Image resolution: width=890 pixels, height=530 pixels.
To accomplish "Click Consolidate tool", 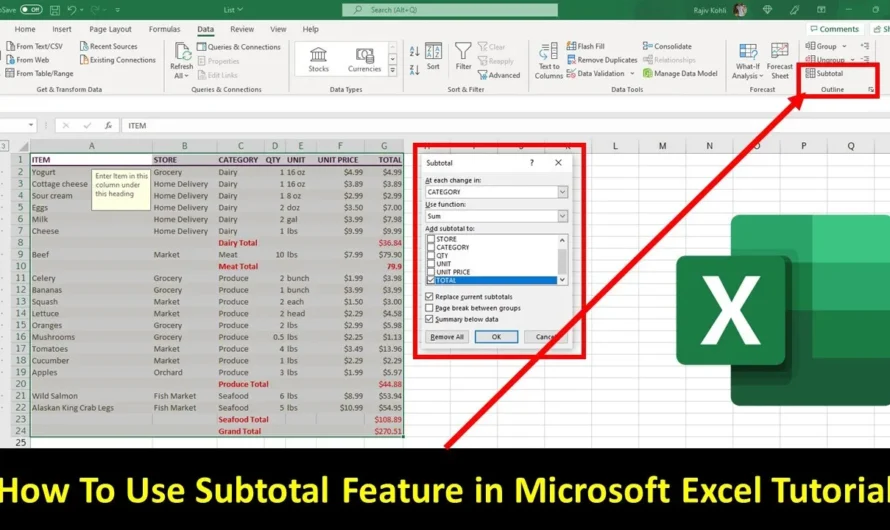I will coord(667,46).
